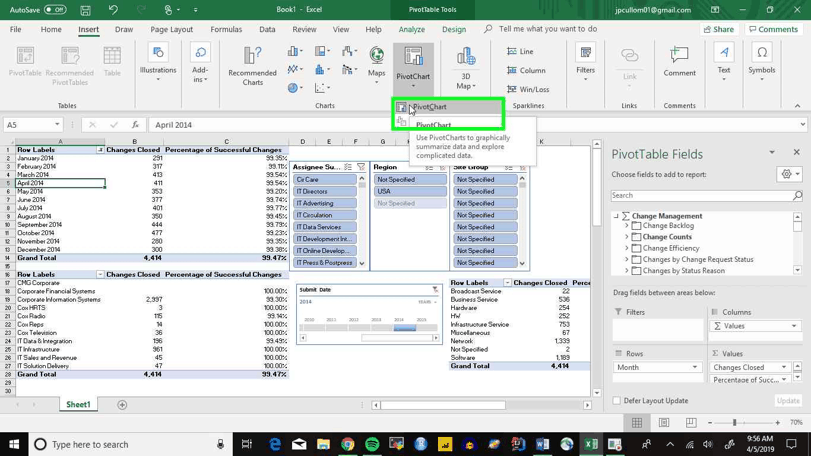Image resolution: width=813 pixels, height=457 pixels.
Task: Click the Windows Start button
Action: (14, 444)
